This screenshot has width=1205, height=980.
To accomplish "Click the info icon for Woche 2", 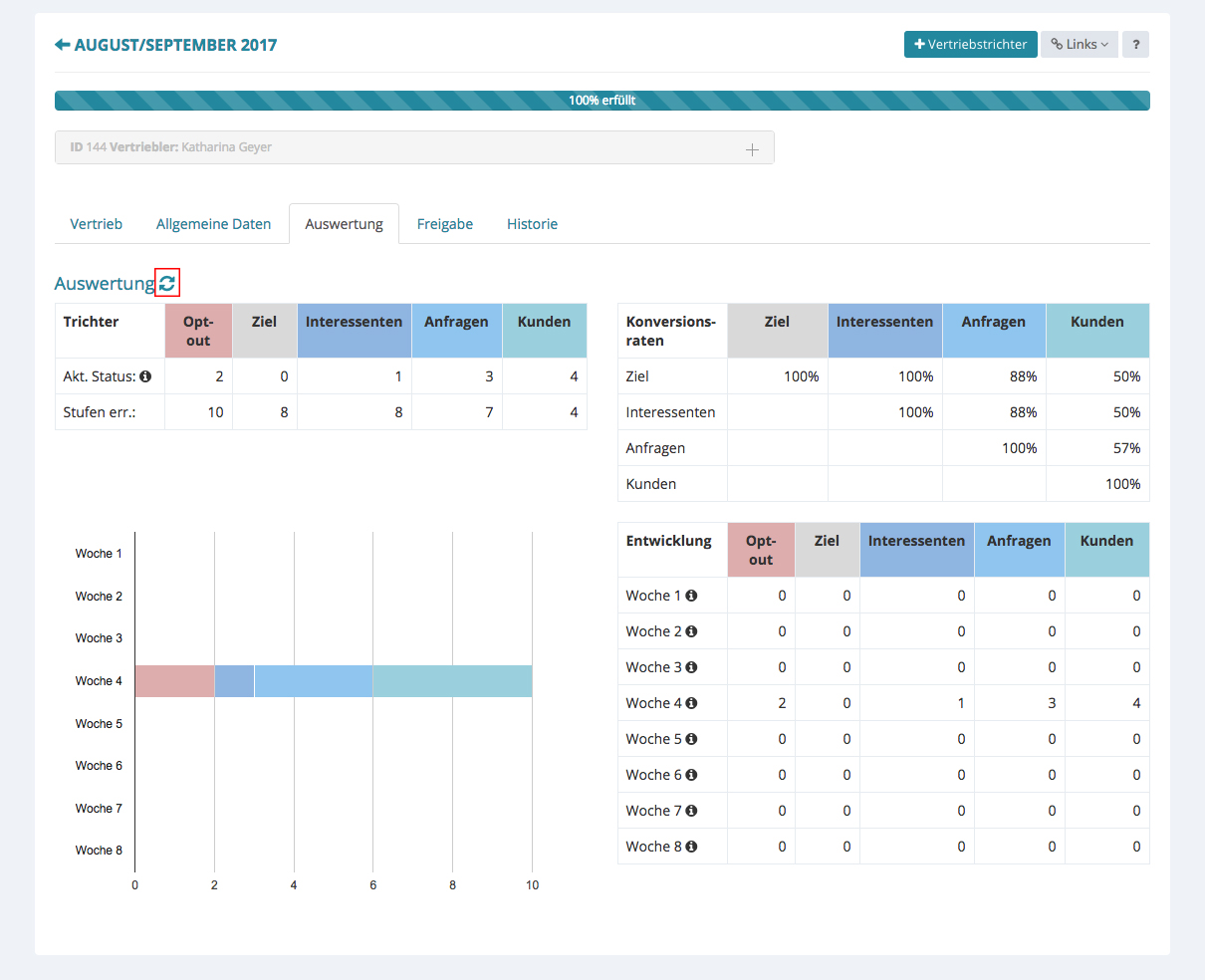I will (691, 631).
